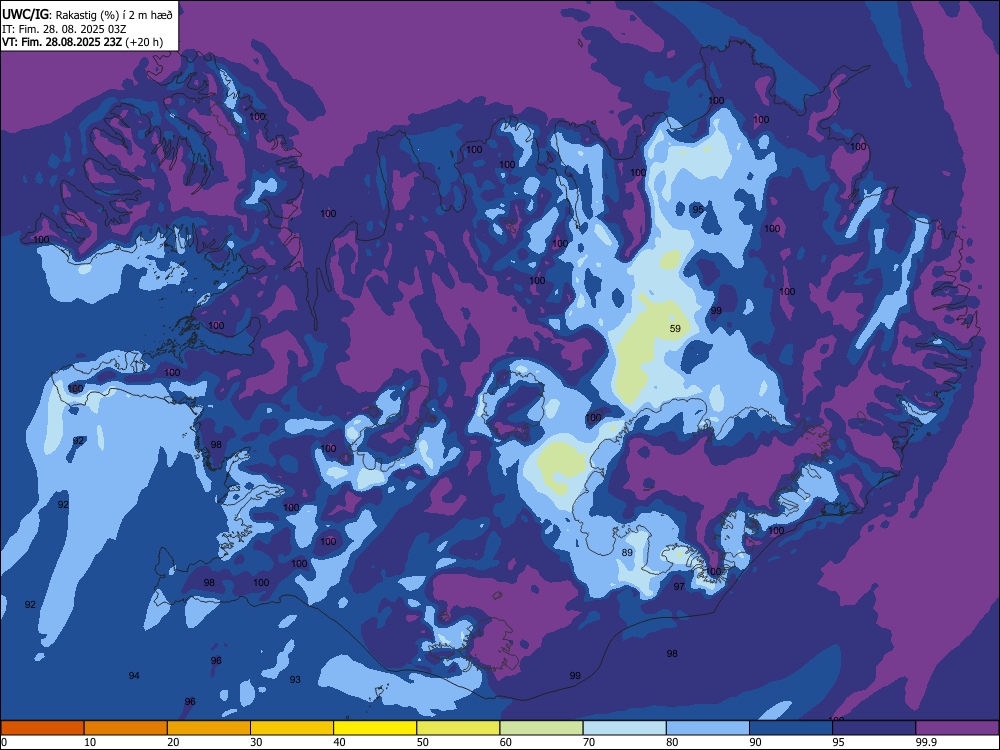1000x750 pixels.
Task: Click the '89' humidity value on the map
Action: pyautogui.click(x=627, y=552)
